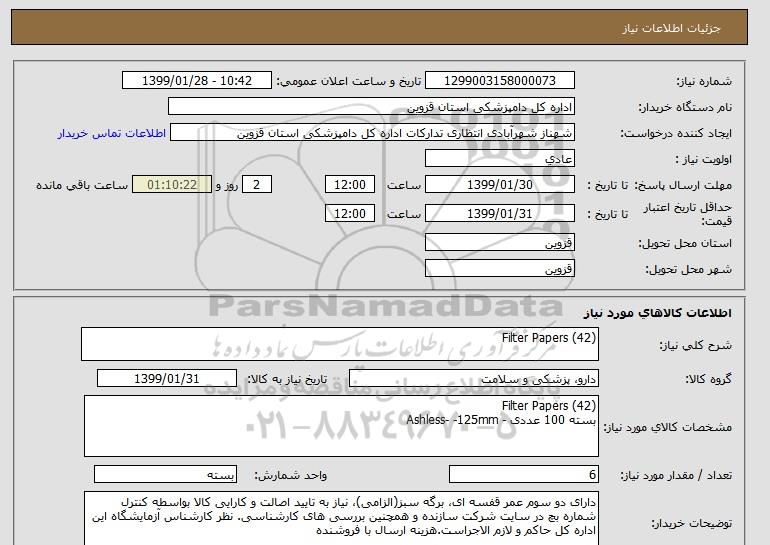This screenshot has width=770, height=545.
Task: Click the request creator field with 'شهناز شهرآبادی'
Action: point(372,133)
